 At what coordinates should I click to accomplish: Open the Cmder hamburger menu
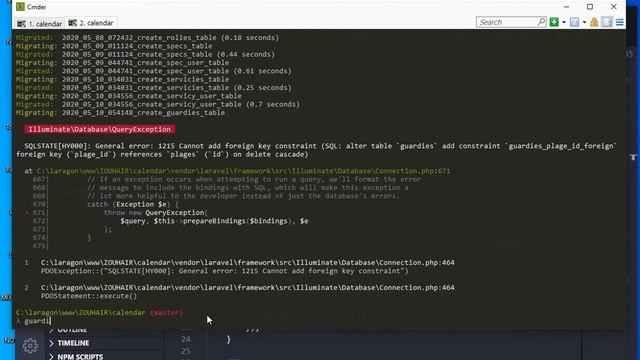coord(620,22)
